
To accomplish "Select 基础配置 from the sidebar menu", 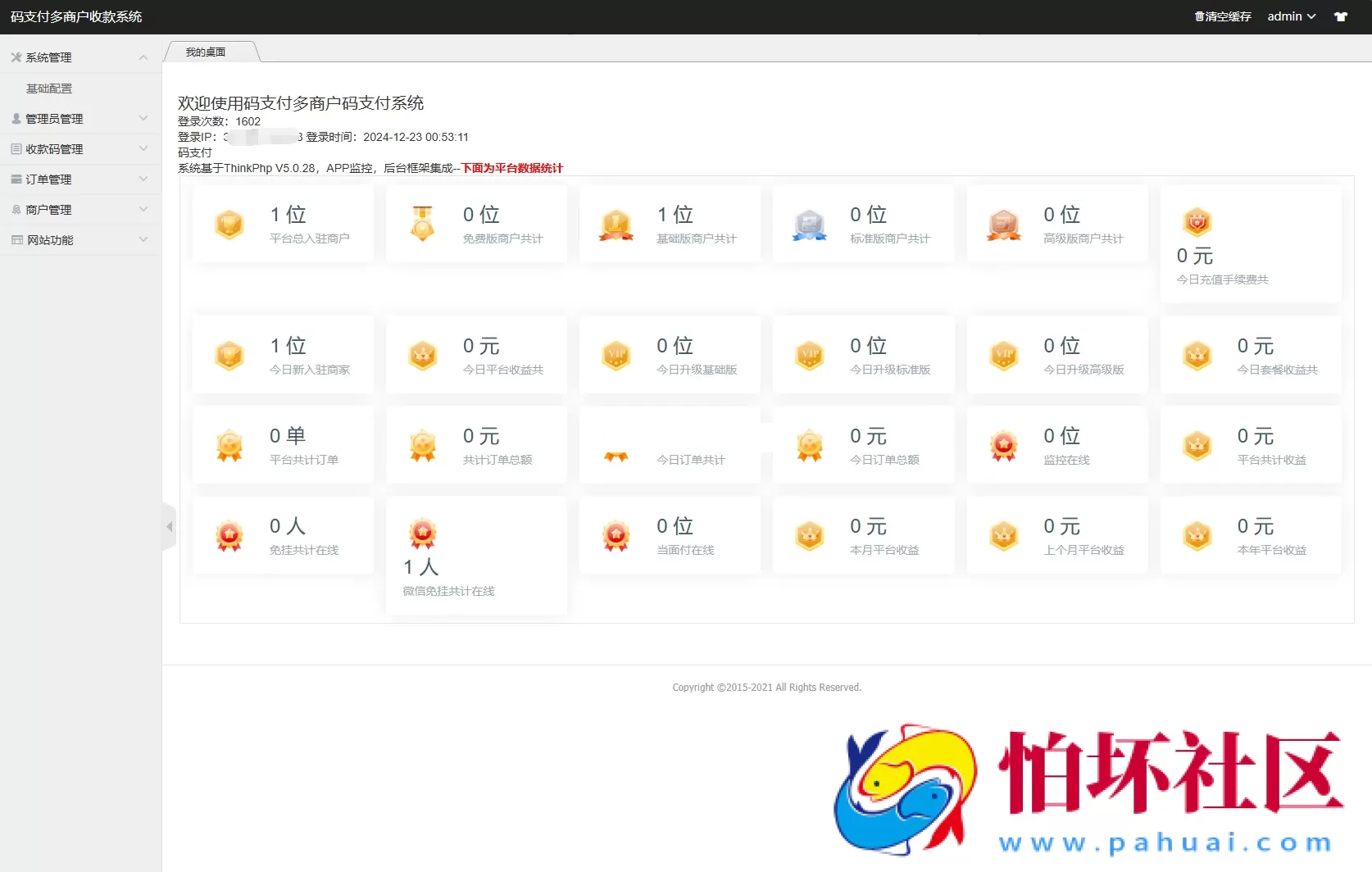I will [x=48, y=88].
